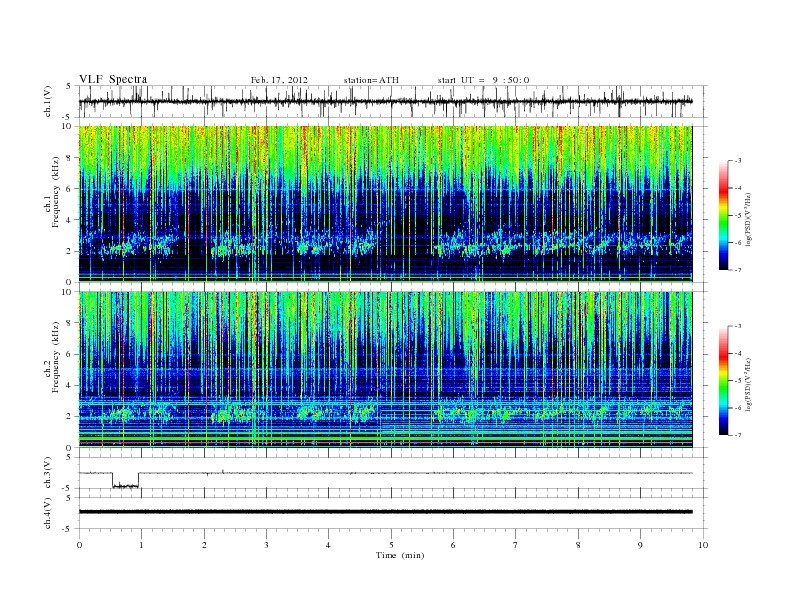Click the "-5" tick on the lower color bar
Screen dimensions: 792x612
point(737,381)
